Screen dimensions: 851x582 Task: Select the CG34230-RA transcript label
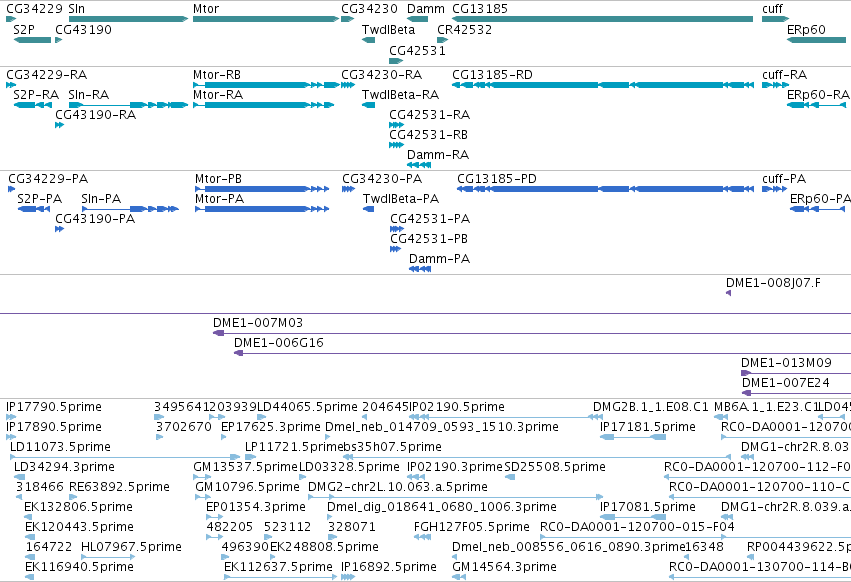[382, 74]
